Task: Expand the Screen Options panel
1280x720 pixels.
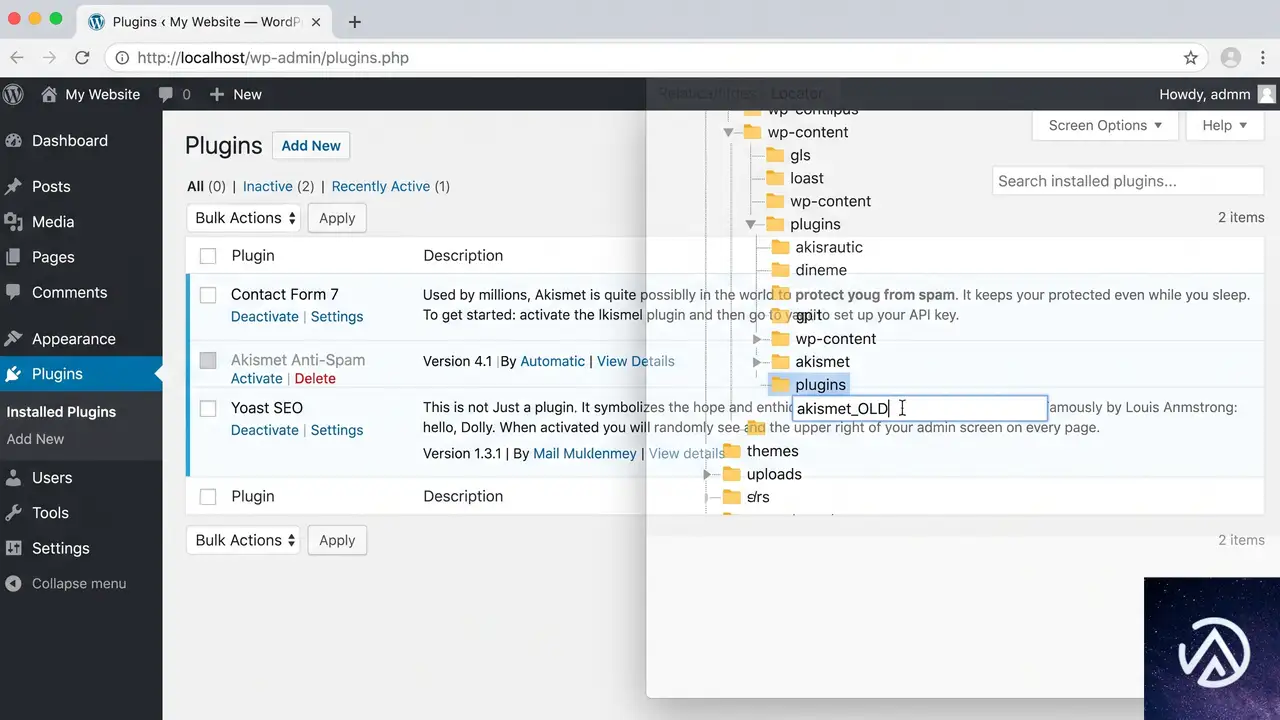Action: [x=1105, y=125]
